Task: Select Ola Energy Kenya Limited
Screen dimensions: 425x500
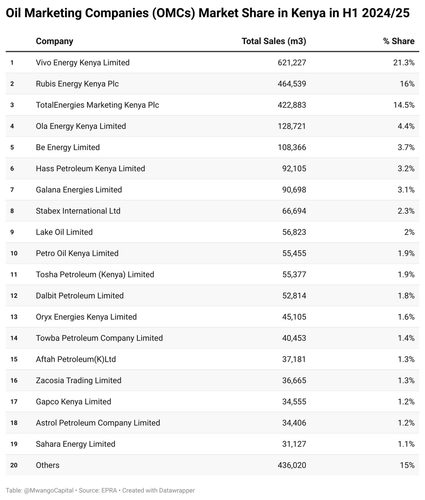Action: tap(212, 126)
